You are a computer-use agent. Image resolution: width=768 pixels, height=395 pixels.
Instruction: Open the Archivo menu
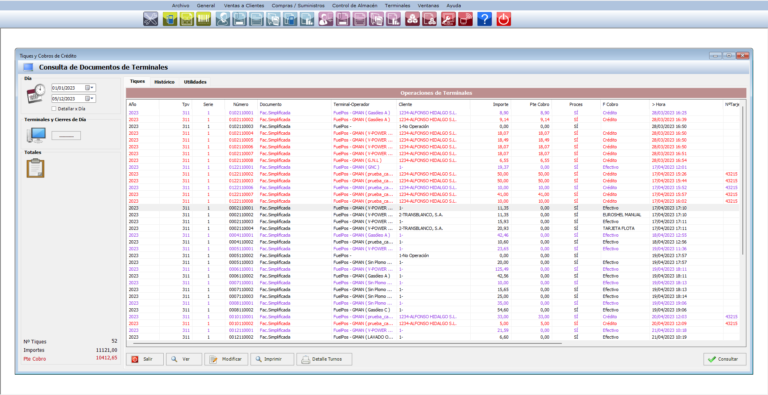(180, 5)
